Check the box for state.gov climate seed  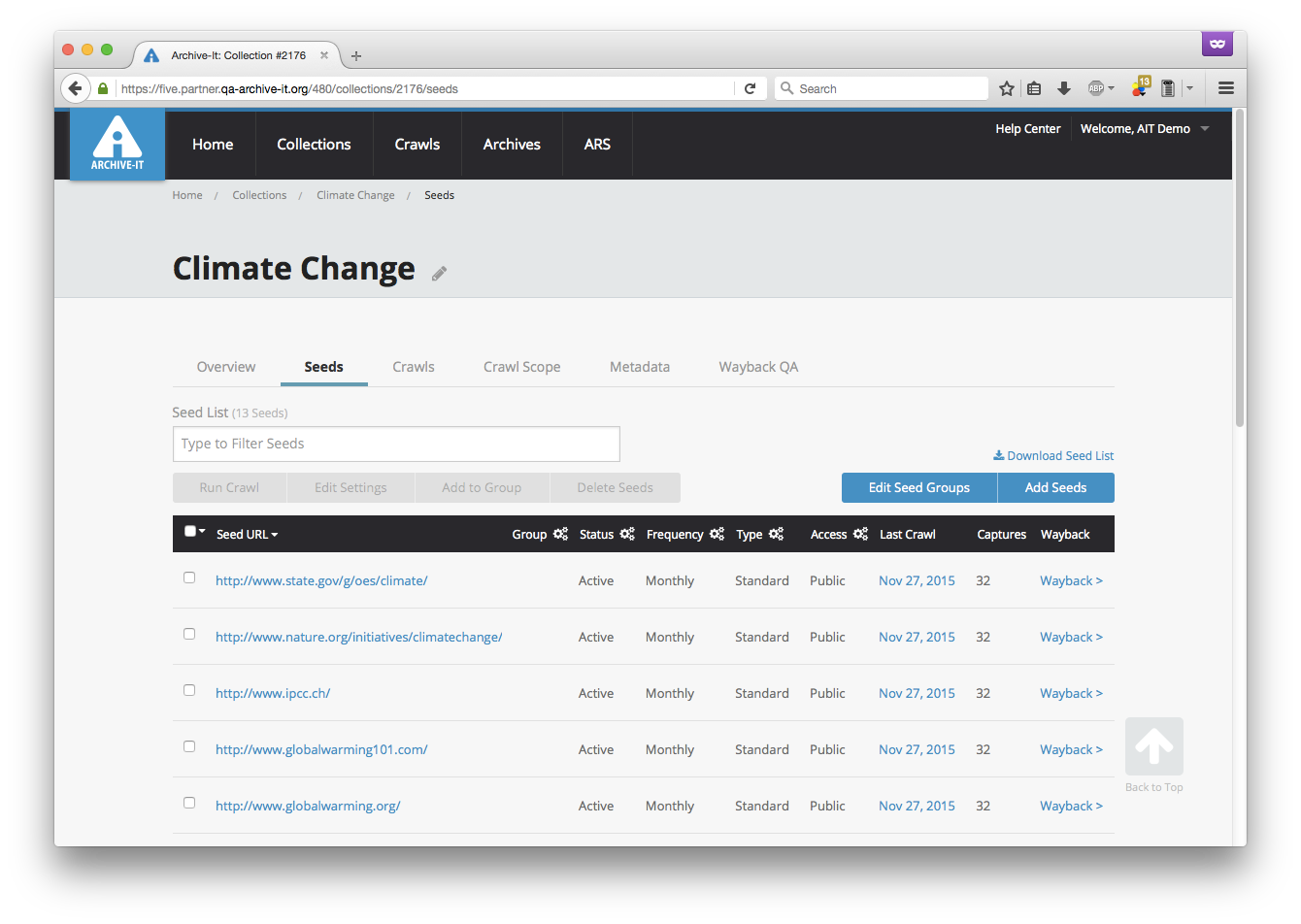tap(189, 577)
